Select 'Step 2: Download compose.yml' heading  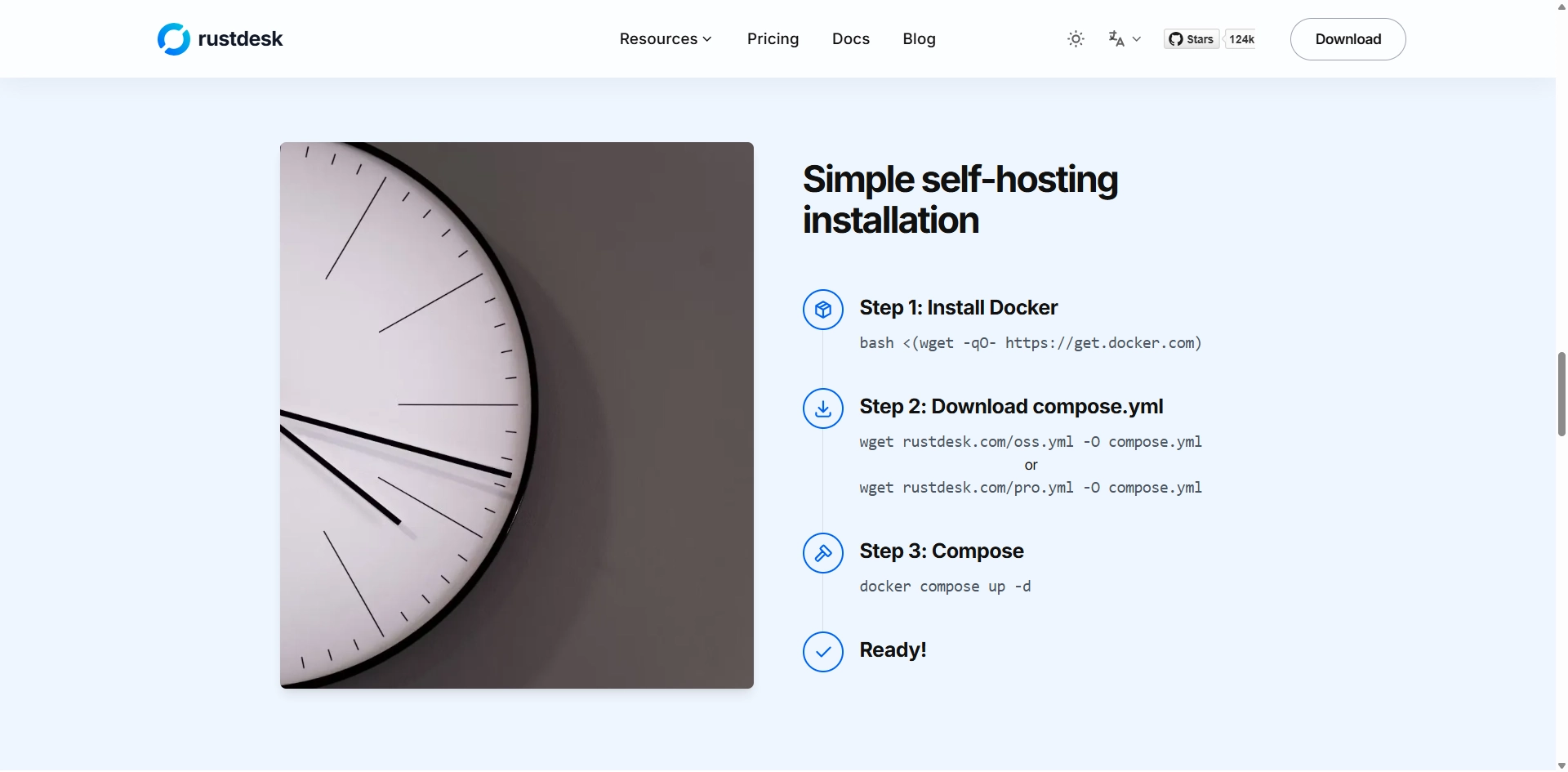click(1011, 407)
